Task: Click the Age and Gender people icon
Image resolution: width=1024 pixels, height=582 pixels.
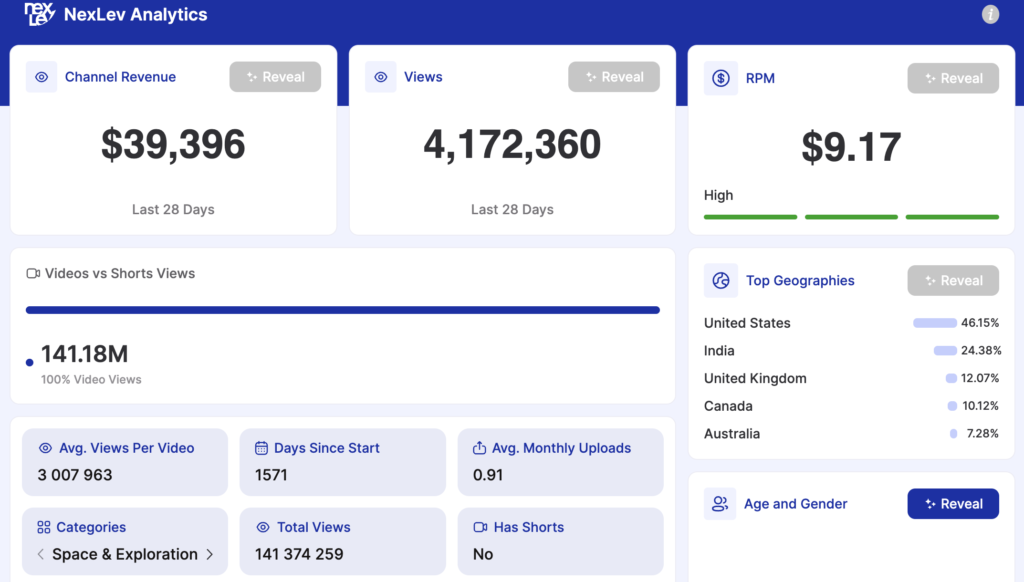Action: coord(720,504)
